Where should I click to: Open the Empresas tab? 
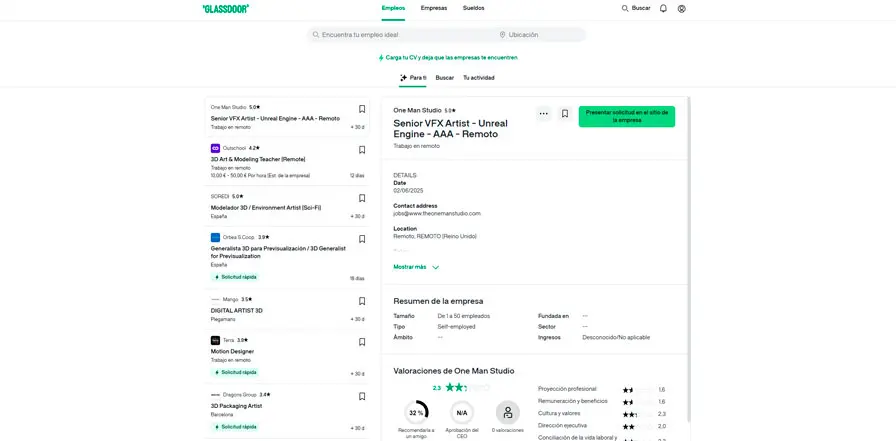[x=434, y=9]
